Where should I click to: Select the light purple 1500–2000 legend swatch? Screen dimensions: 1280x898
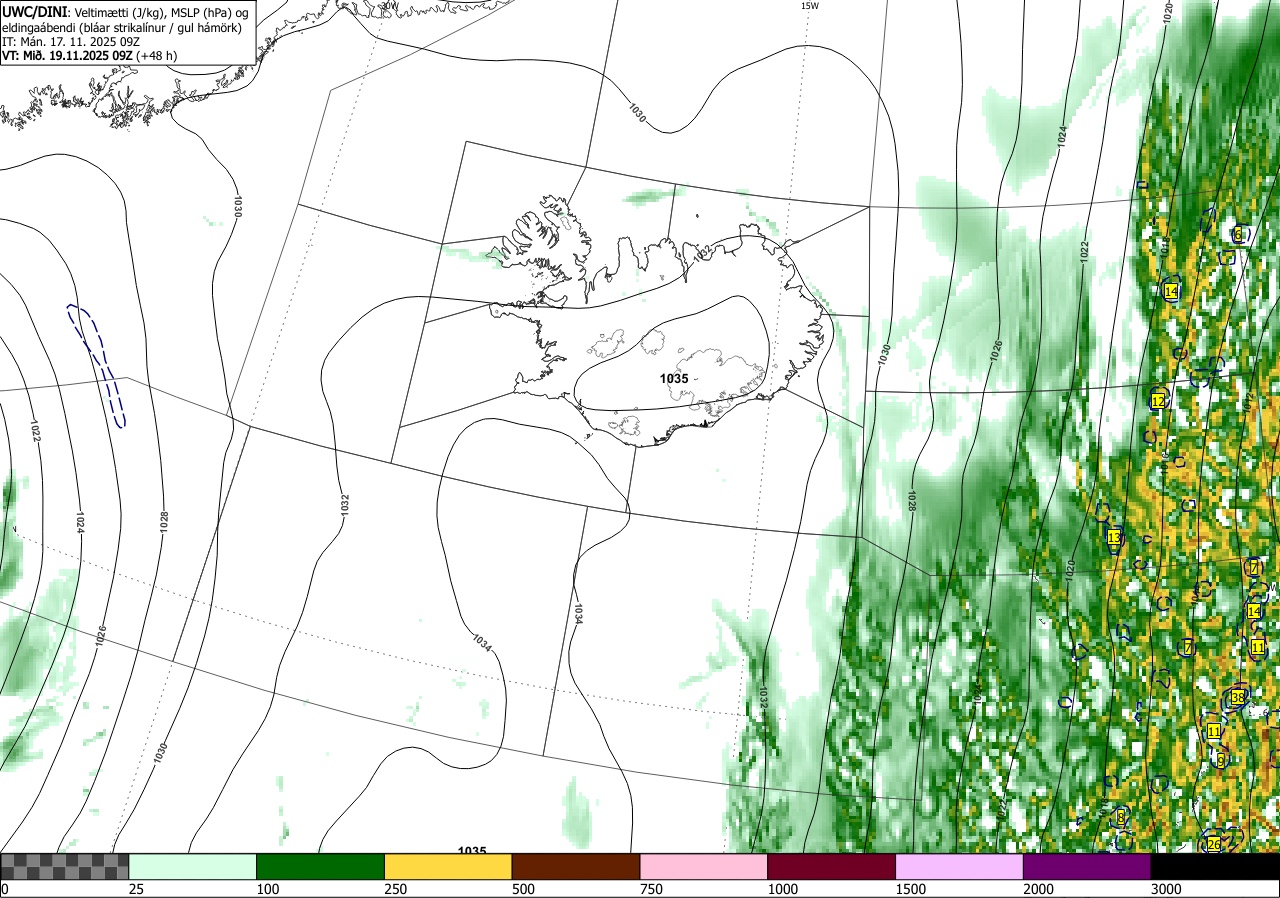[960, 866]
